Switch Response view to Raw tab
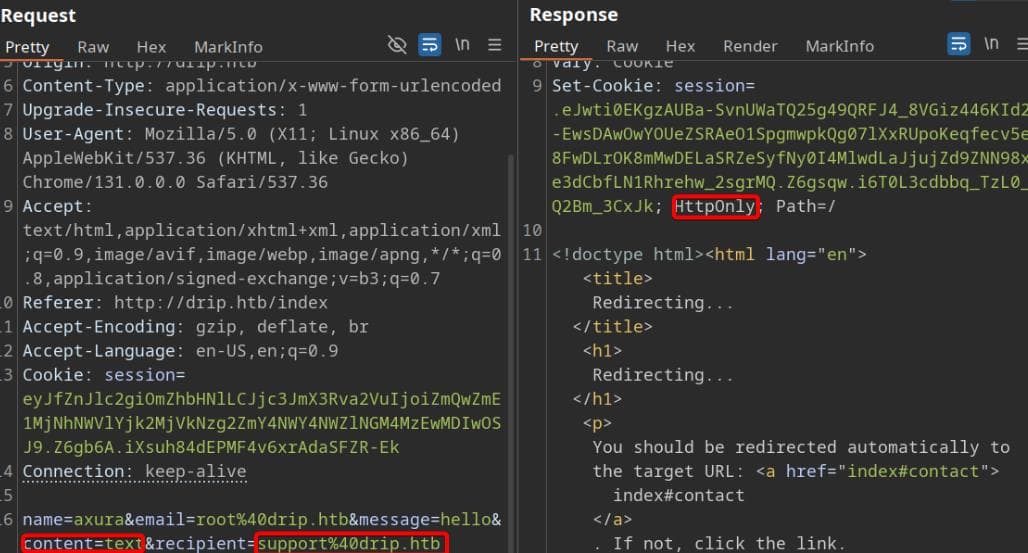This screenshot has height=553, width=1028. coord(621,46)
